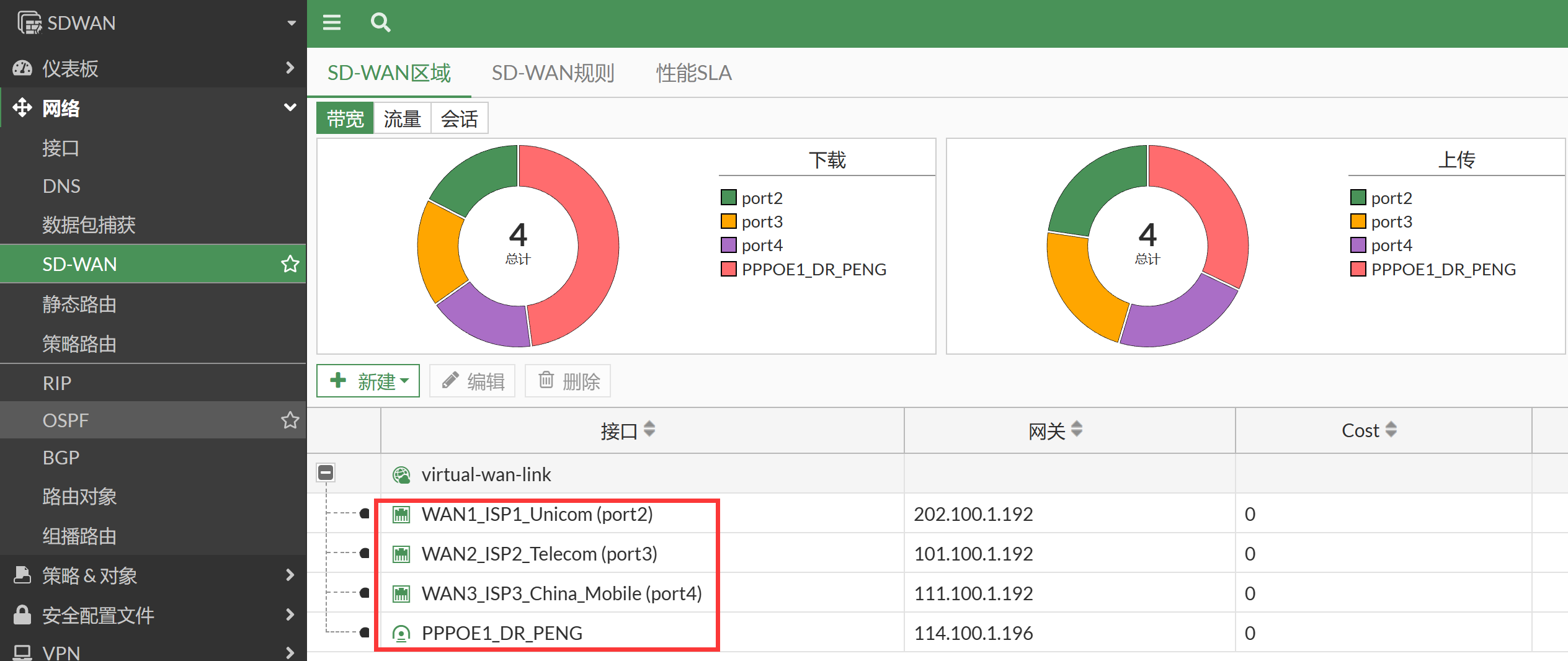The image size is (1568, 661).
Task: Collapse the virtual-wan-link tree group
Action: pos(326,473)
